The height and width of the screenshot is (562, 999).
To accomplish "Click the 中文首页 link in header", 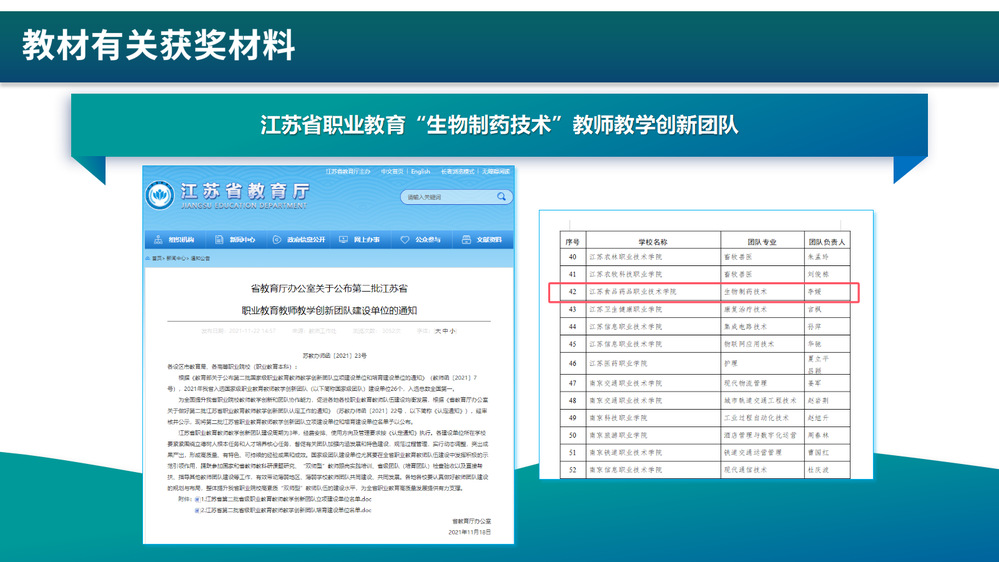I will (390, 171).
